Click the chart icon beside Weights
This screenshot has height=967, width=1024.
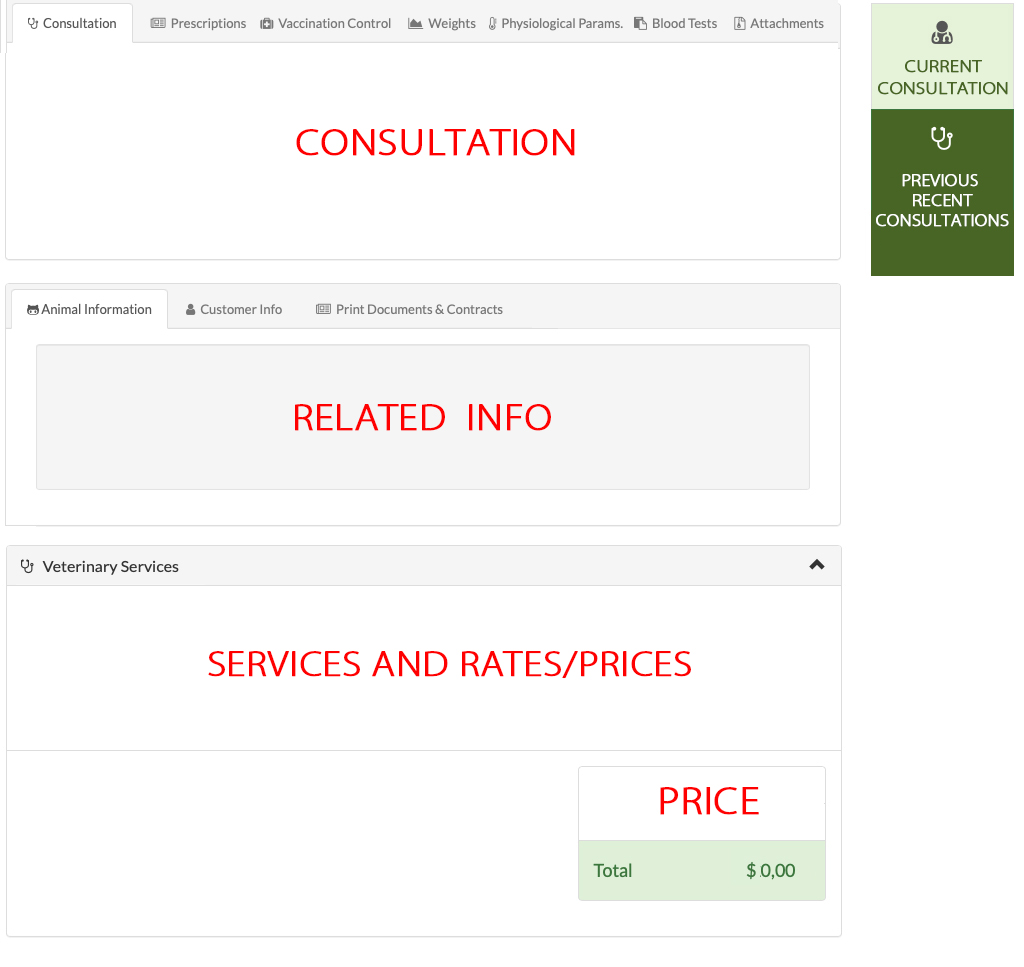pyautogui.click(x=415, y=24)
